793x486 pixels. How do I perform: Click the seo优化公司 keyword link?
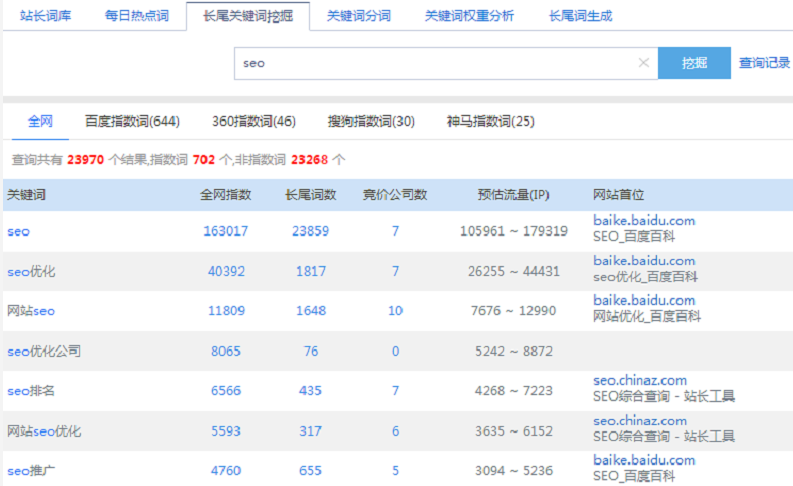[x=44, y=351]
